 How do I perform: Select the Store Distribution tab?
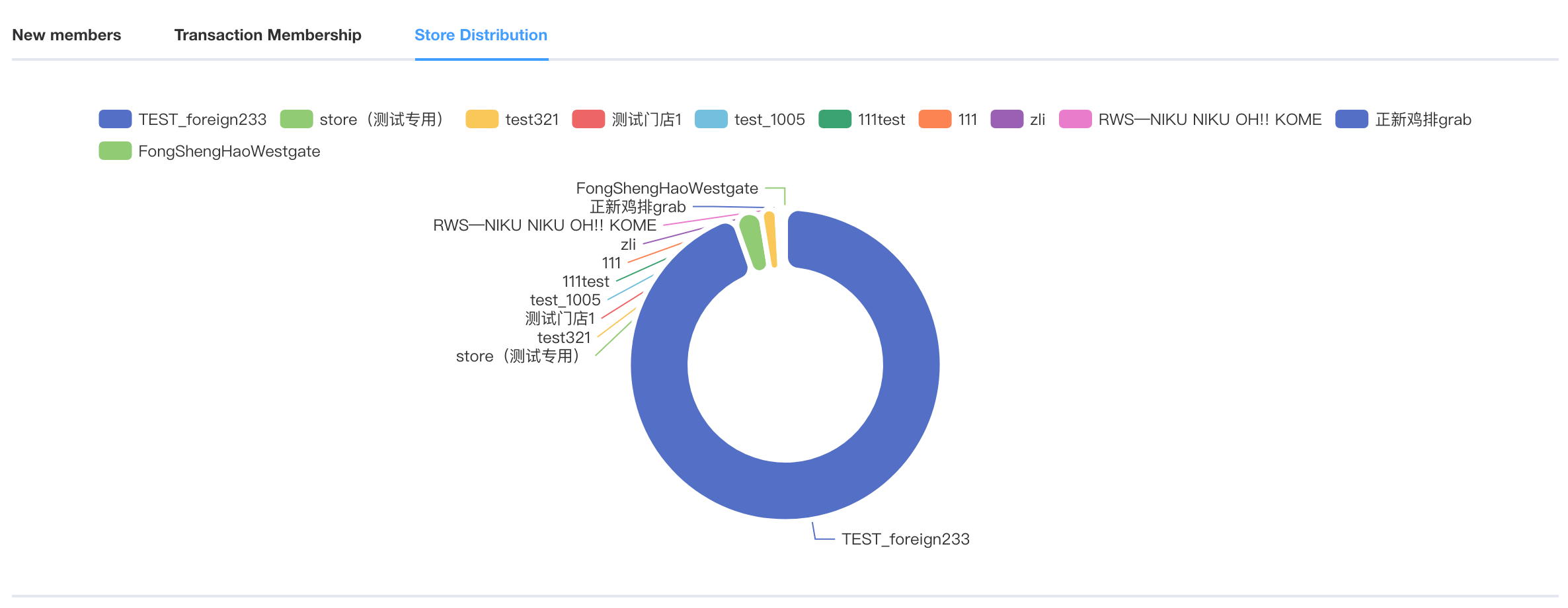pyautogui.click(x=481, y=35)
